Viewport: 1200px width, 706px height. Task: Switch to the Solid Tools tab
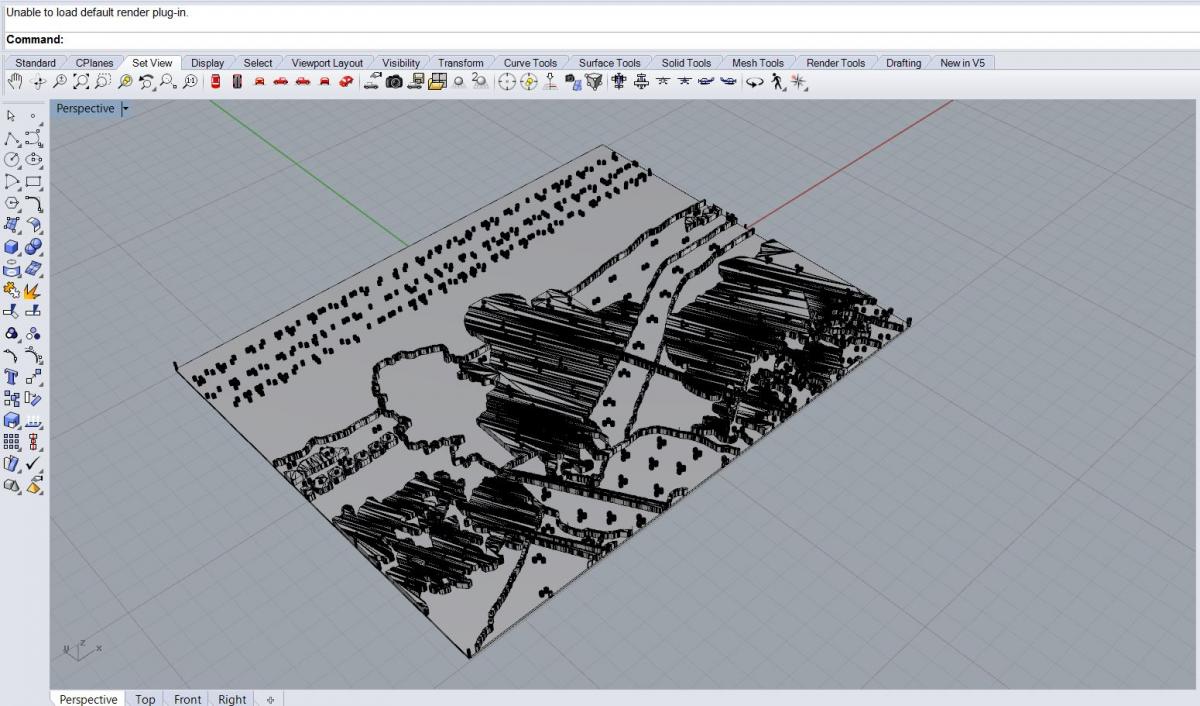(687, 63)
